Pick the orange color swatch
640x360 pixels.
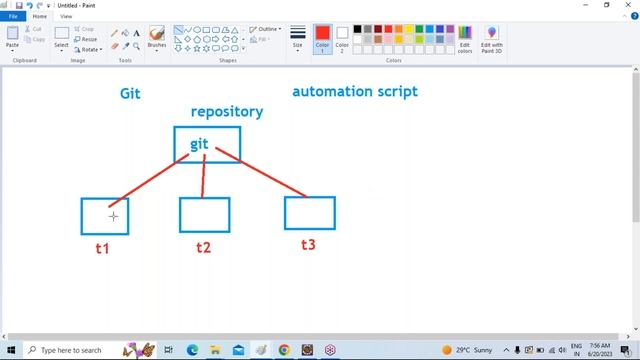(x=399, y=29)
